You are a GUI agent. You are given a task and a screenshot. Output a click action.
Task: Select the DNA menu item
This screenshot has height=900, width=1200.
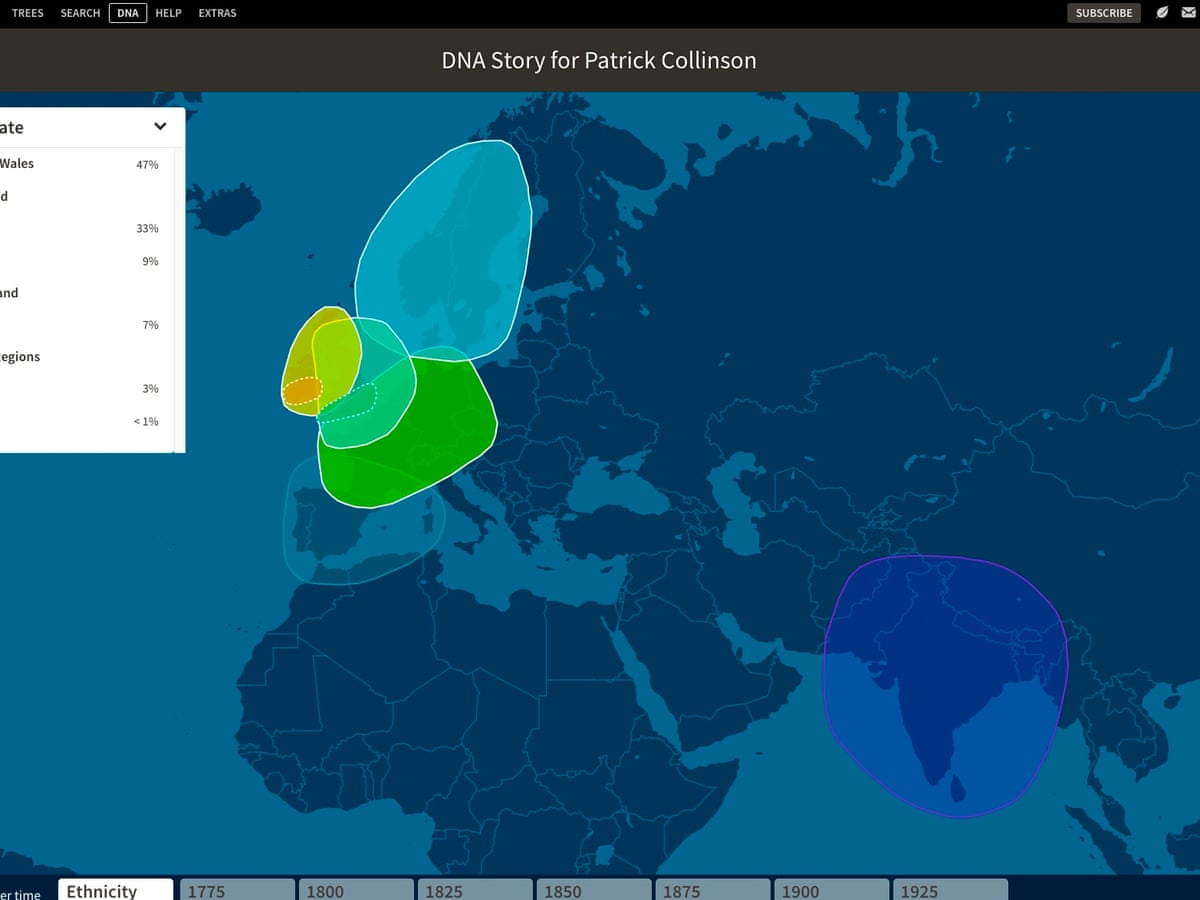(x=128, y=13)
